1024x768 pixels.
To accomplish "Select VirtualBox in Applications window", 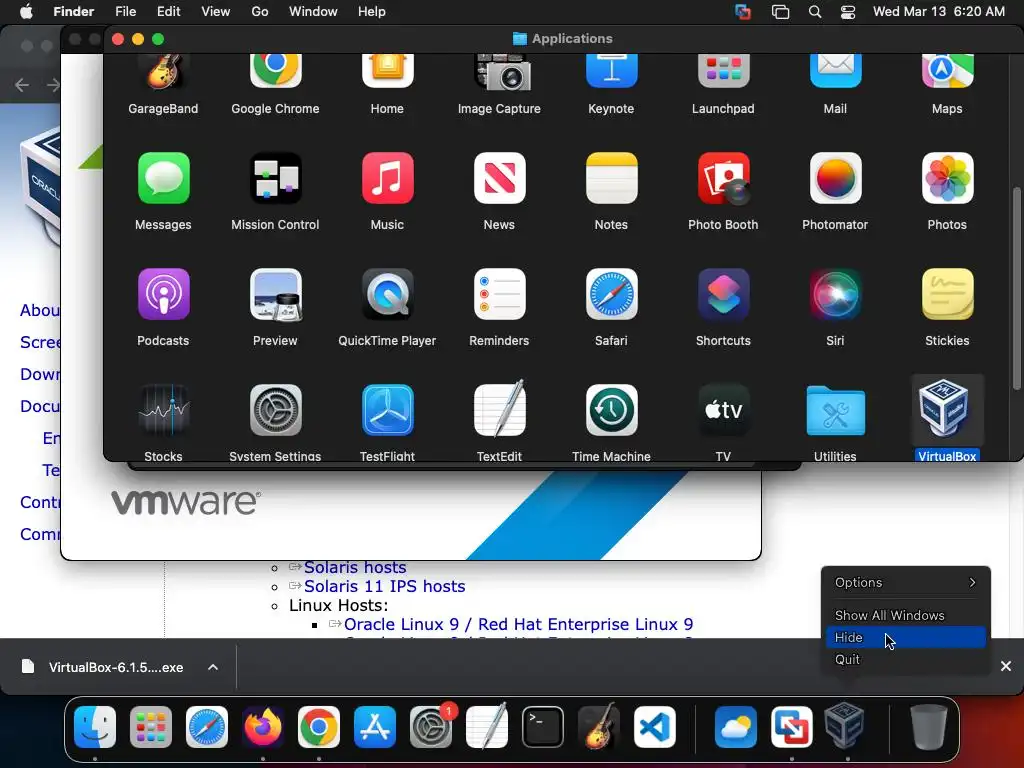I will pyautogui.click(x=948, y=410).
